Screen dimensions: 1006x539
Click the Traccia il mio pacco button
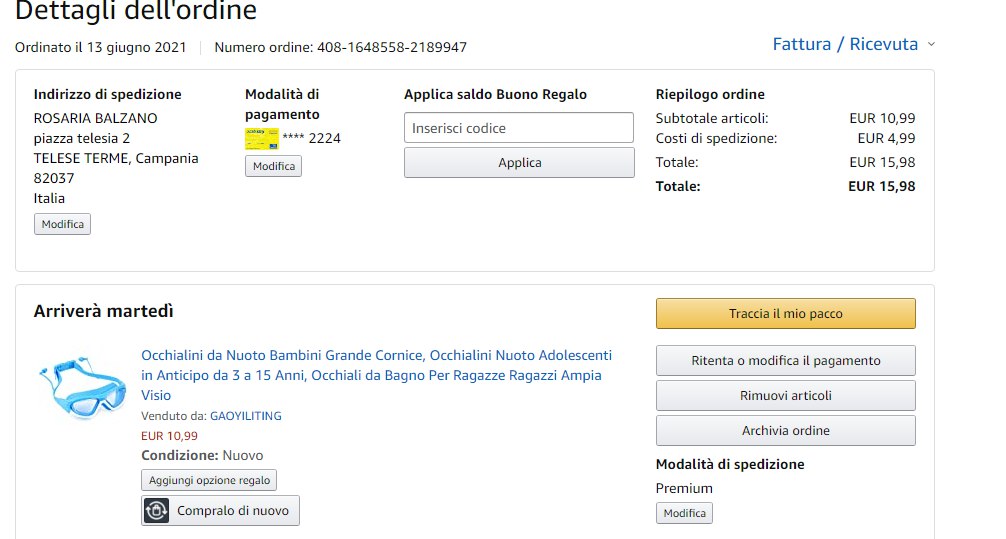click(x=785, y=314)
